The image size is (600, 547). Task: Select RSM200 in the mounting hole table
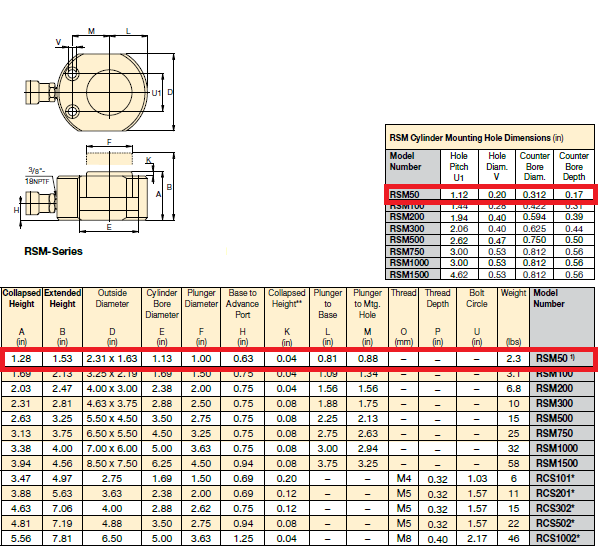407,217
